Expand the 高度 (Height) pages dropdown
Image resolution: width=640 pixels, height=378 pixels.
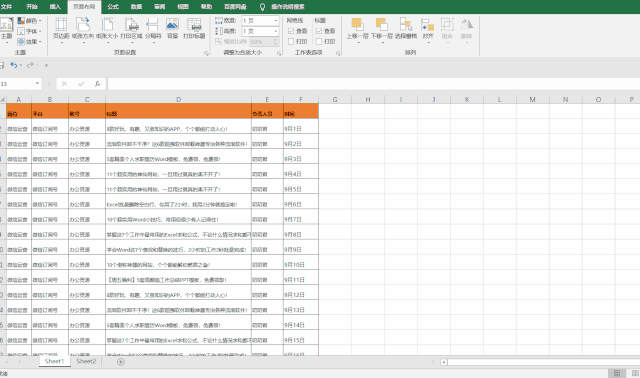tap(276, 31)
